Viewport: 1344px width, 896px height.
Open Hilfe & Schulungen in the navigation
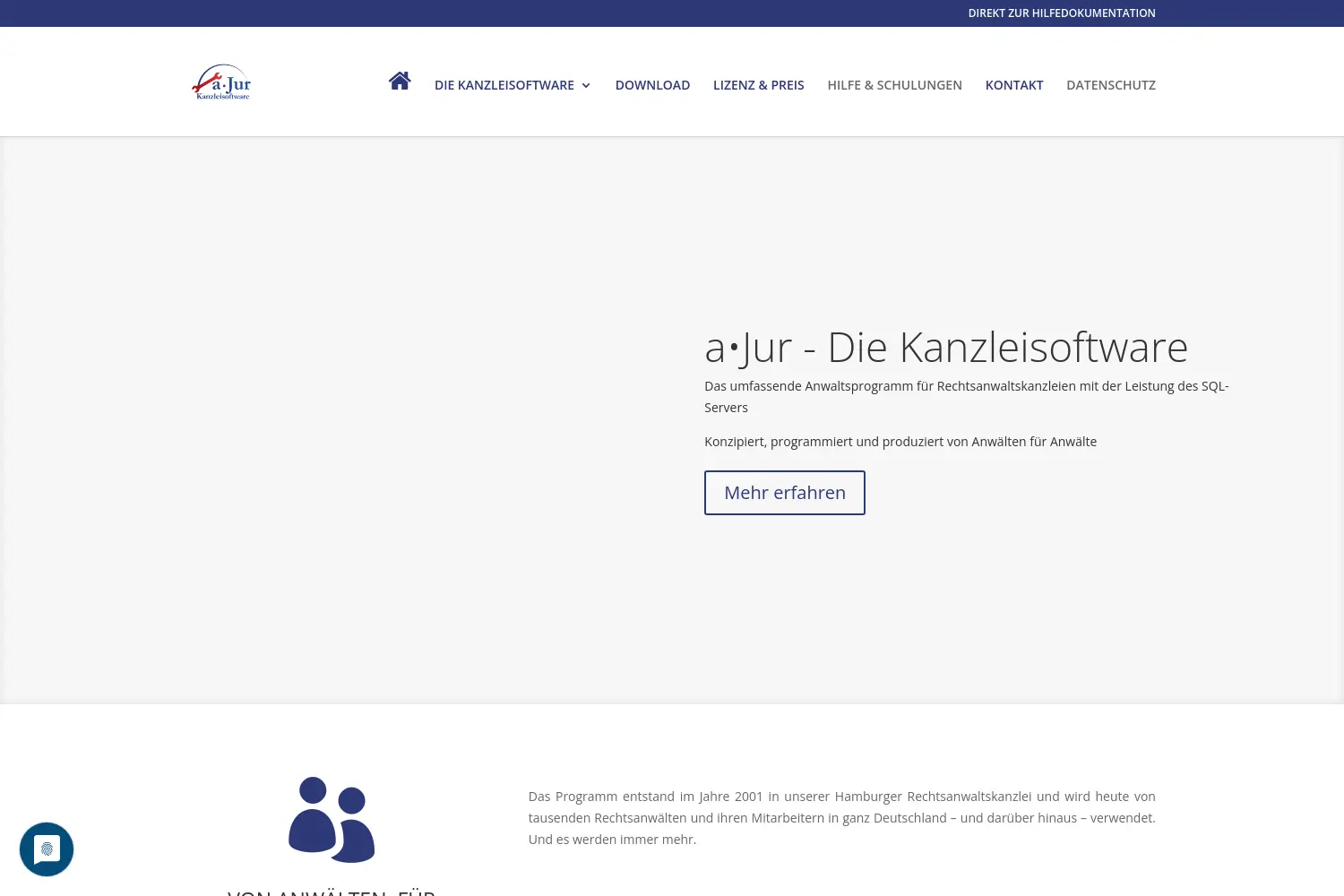(894, 85)
